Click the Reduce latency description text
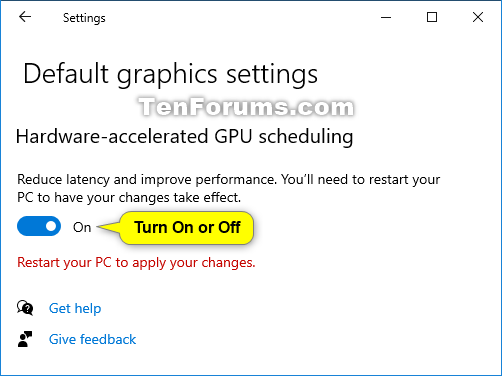 click(x=229, y=188)
